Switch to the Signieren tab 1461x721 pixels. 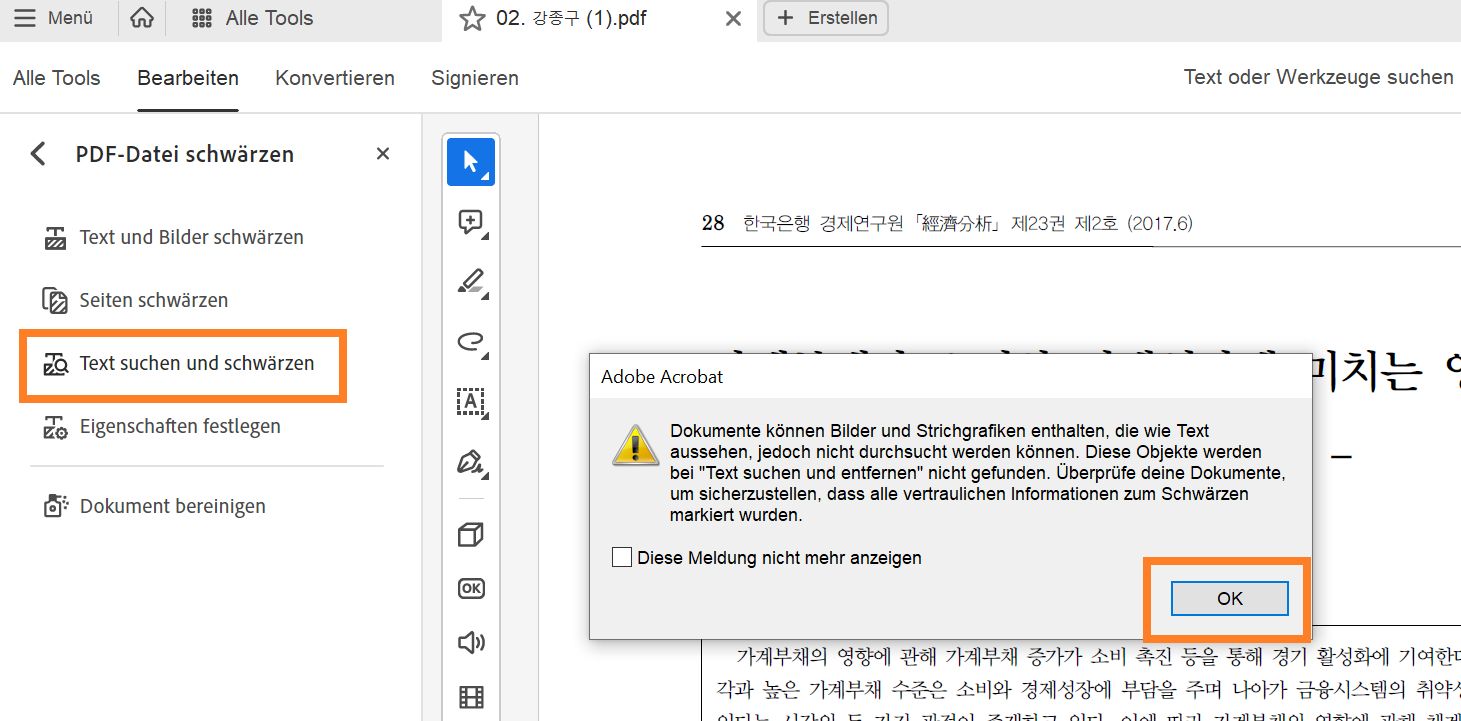click(x=474, y=77)
